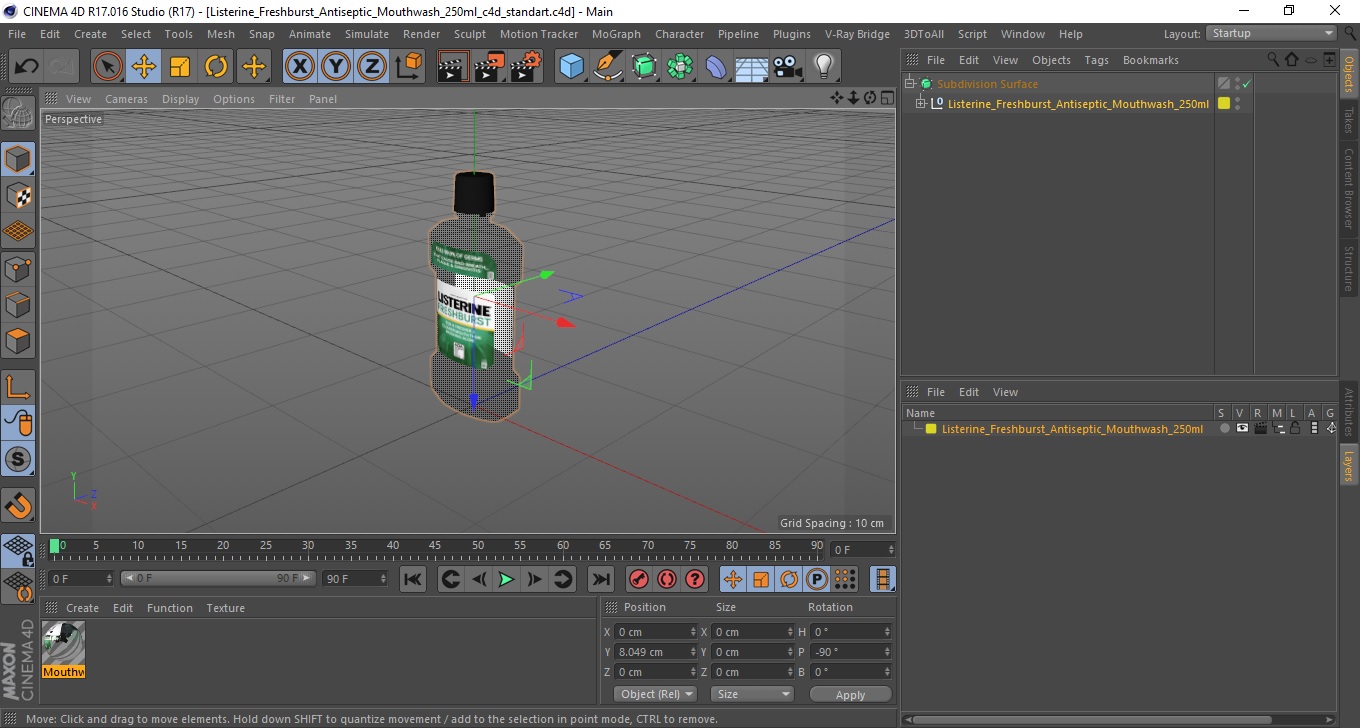Switch to Points mode
The image size is (1360, 728).
[x=18, y=268]
